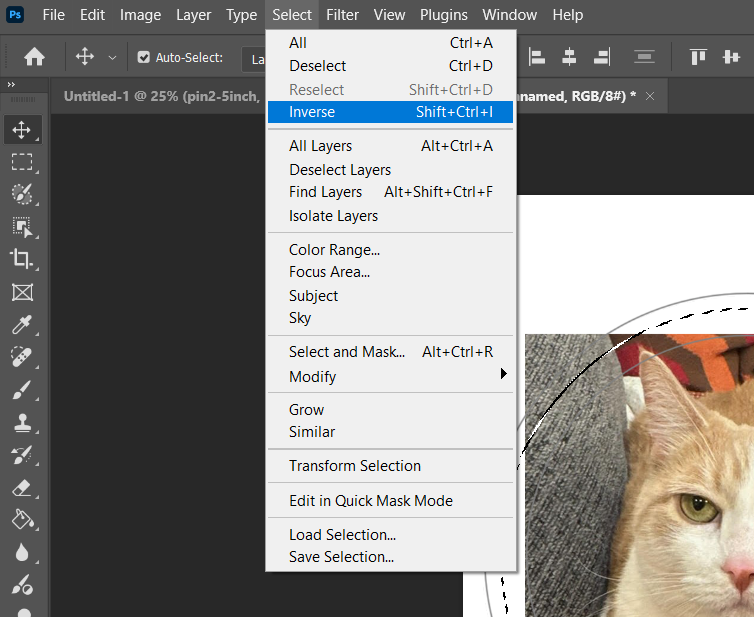Viewport: 754px width, 617px height.
Task: Select the Rectangular Marquee tool
Action: click(x=22, y=162)
